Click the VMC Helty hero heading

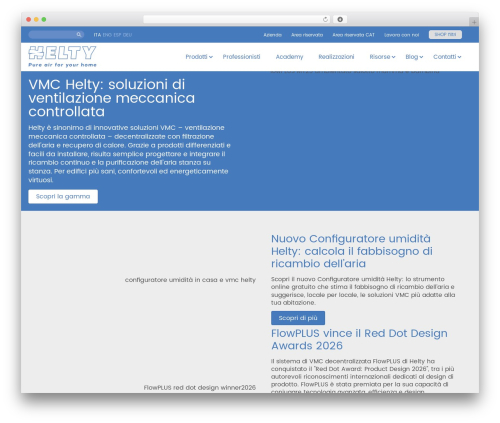click(111, 98)
